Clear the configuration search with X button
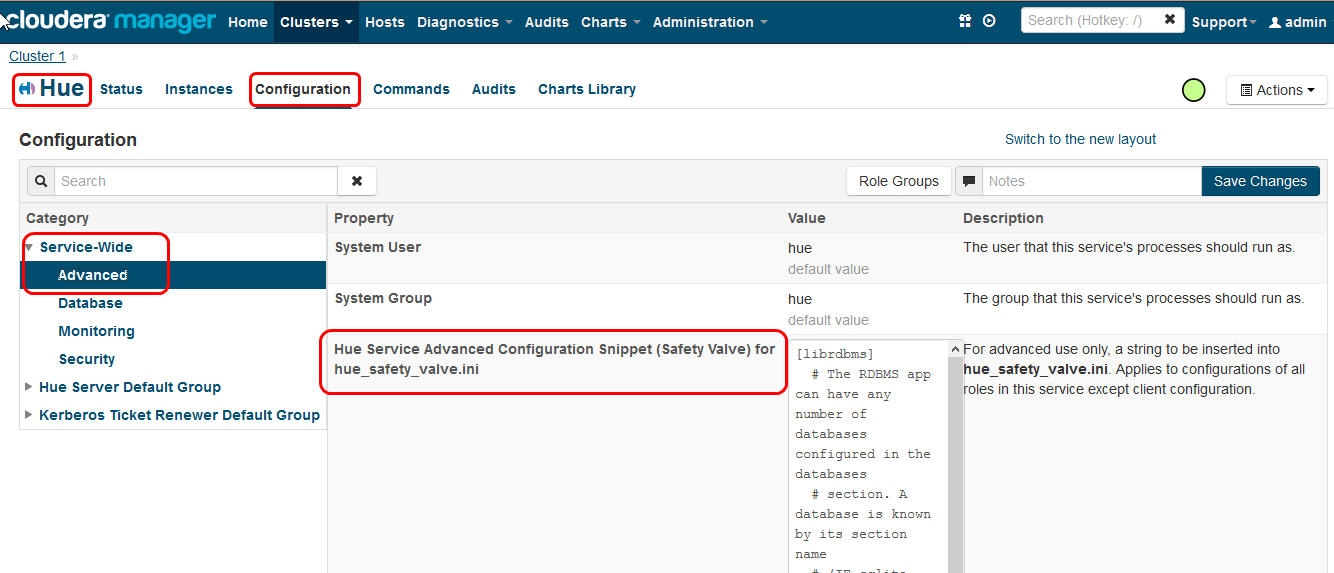This screenshot has height=573, width=1334. (357, 181)
